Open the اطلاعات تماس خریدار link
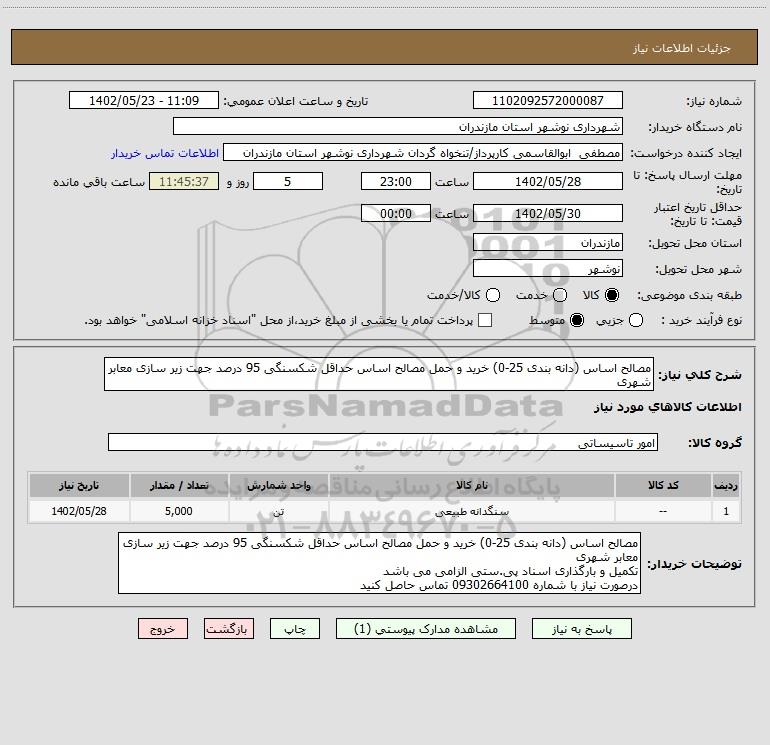 [x=165, y=153]
